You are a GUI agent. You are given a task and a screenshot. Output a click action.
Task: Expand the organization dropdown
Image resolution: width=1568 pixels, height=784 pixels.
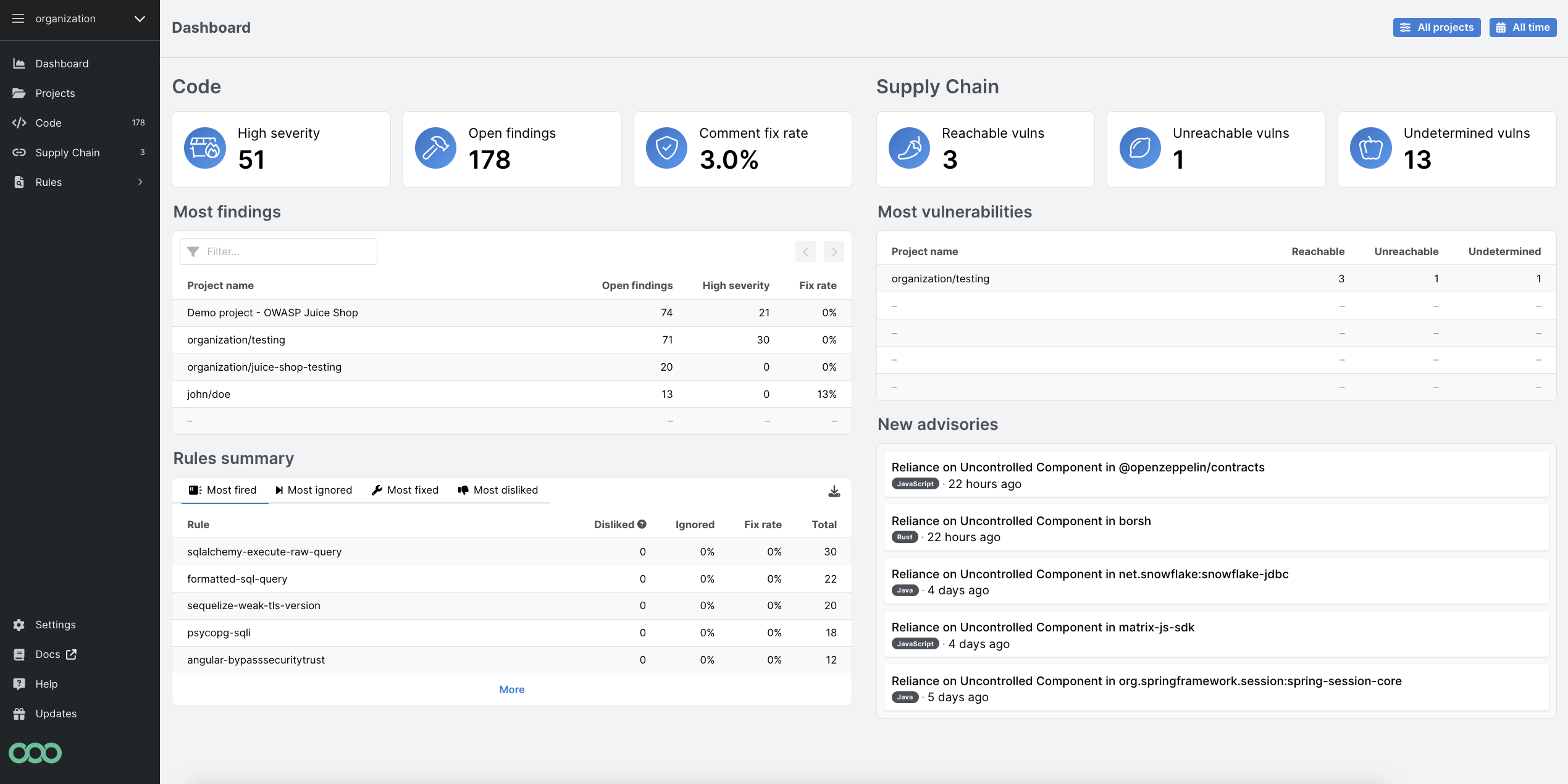pos(140,19)
